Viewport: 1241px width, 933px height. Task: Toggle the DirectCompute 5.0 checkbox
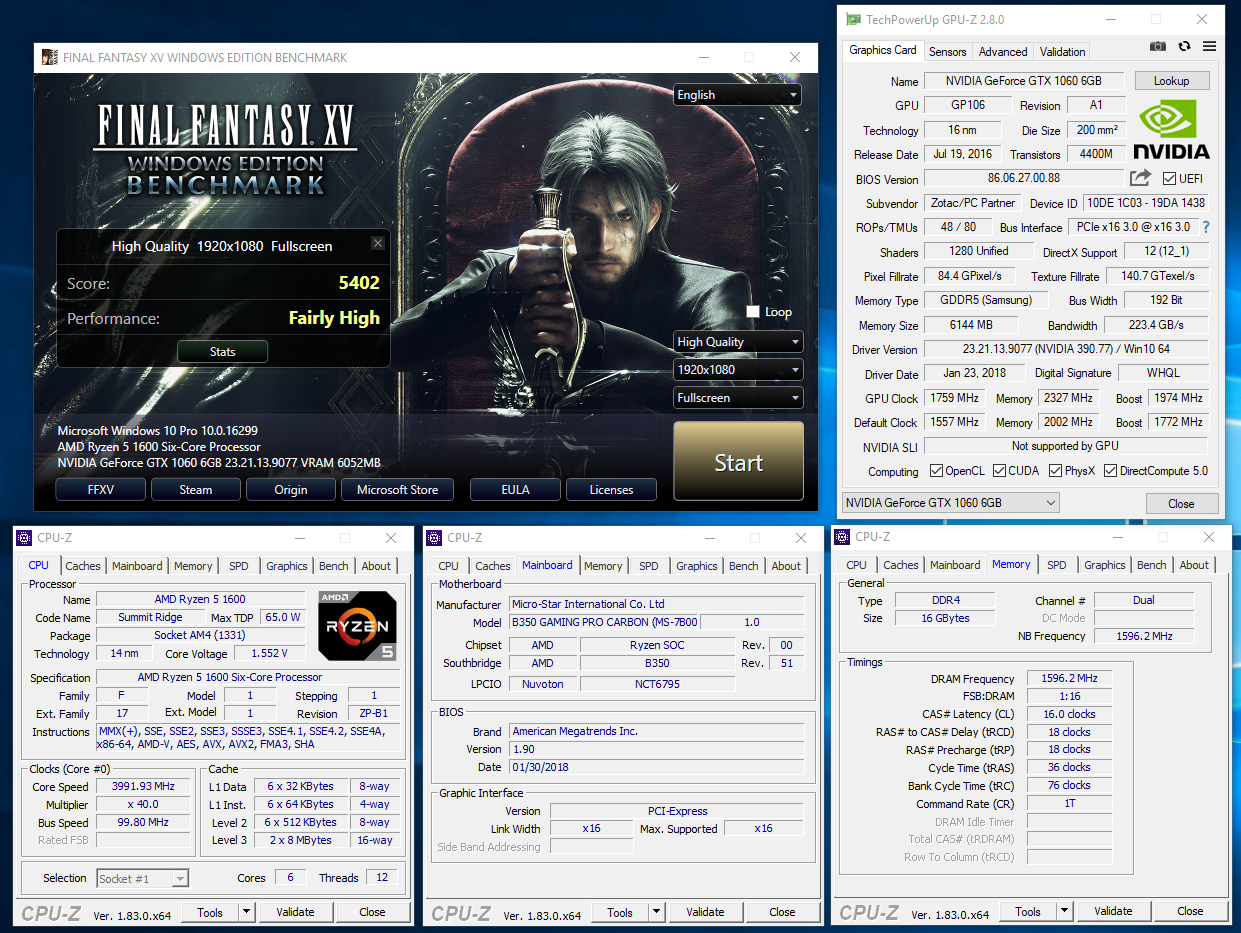coord(1110,471)
